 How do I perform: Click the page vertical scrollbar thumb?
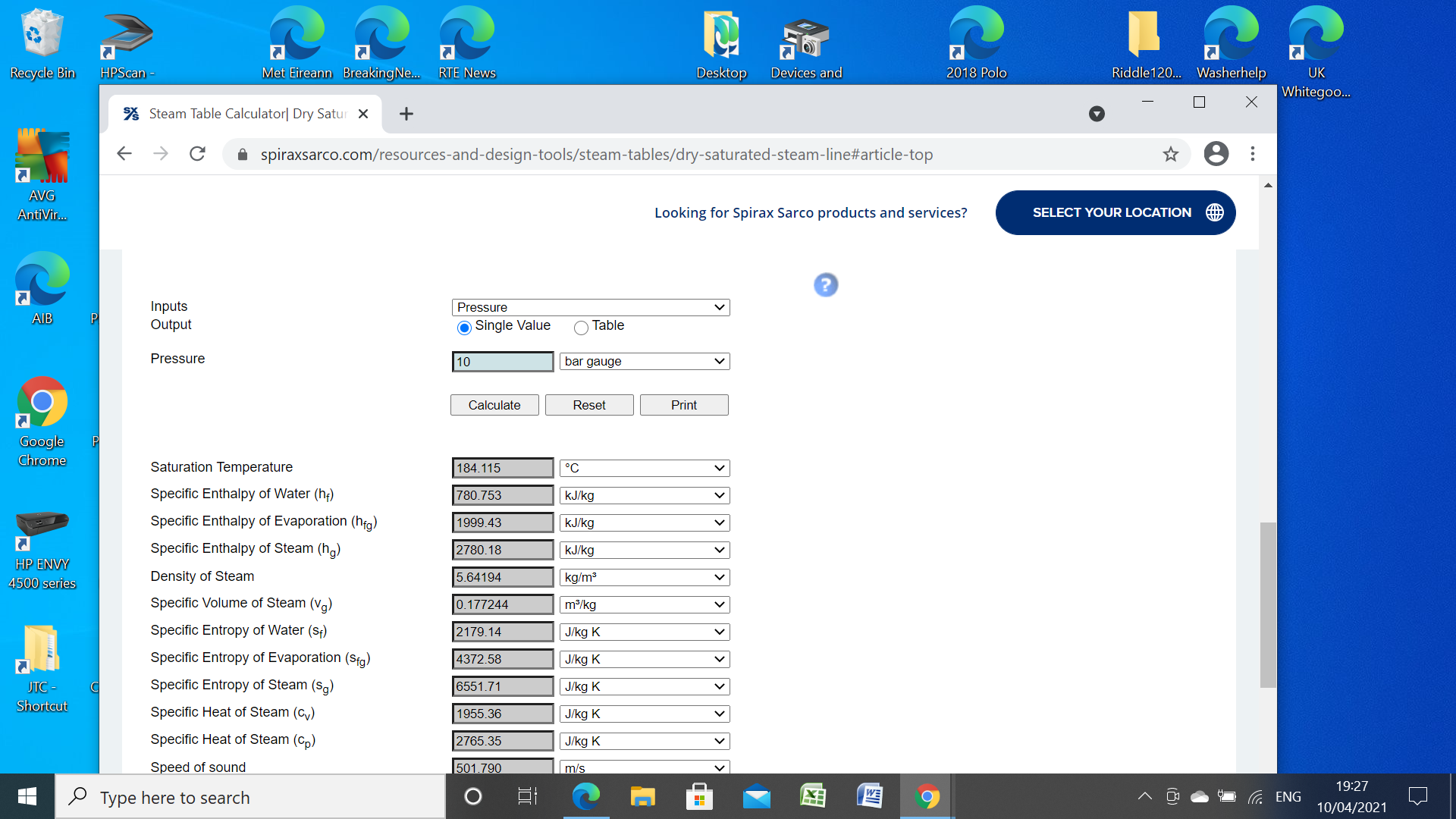(x=1268, y=604)
